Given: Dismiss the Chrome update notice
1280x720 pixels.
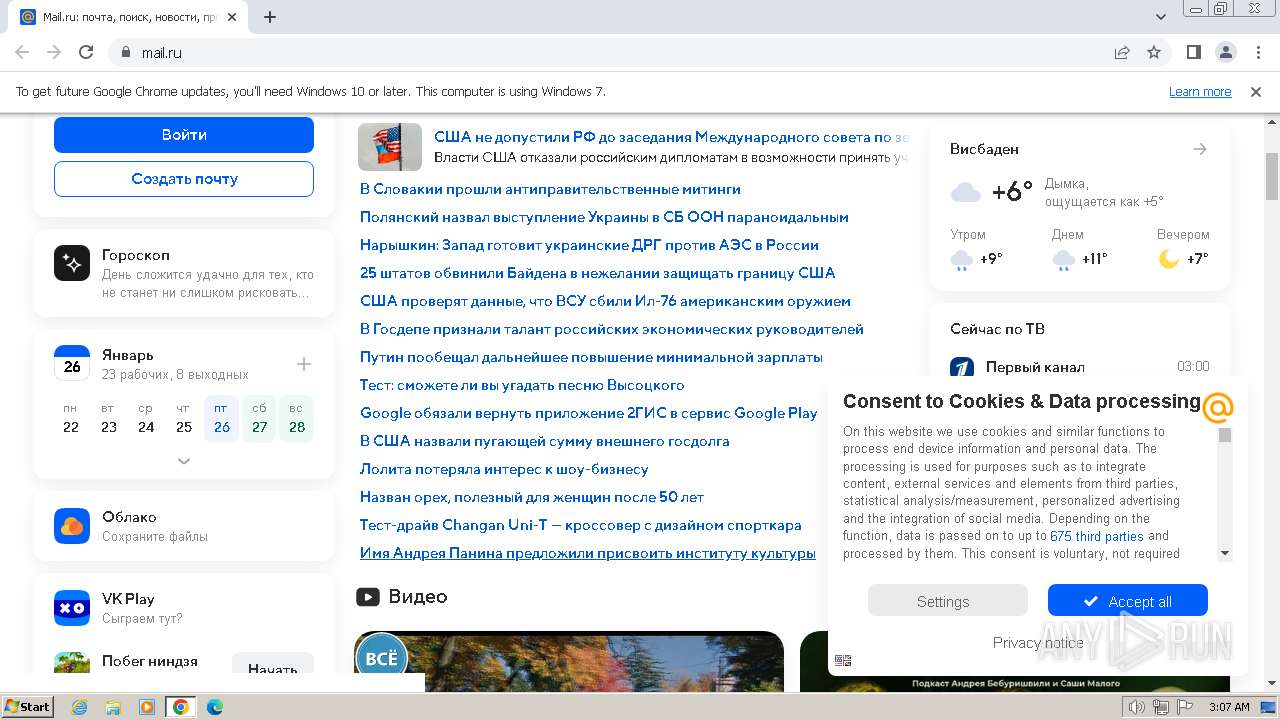Looking at the screenshot, I should coord(1256,92).
